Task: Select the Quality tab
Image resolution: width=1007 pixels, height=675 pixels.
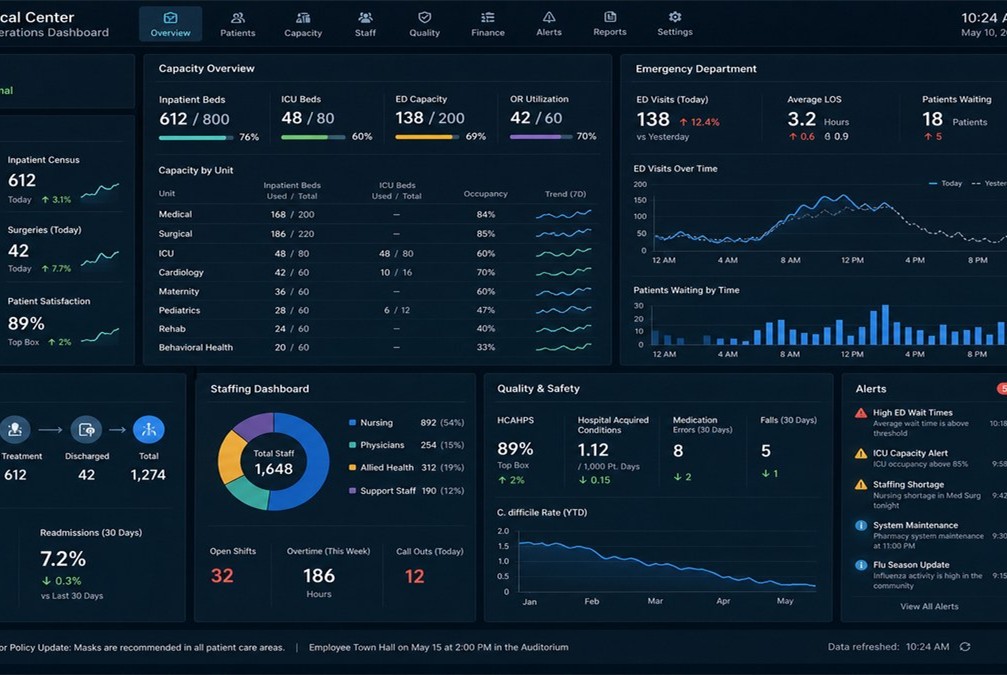Action: [x=425, y=24]
